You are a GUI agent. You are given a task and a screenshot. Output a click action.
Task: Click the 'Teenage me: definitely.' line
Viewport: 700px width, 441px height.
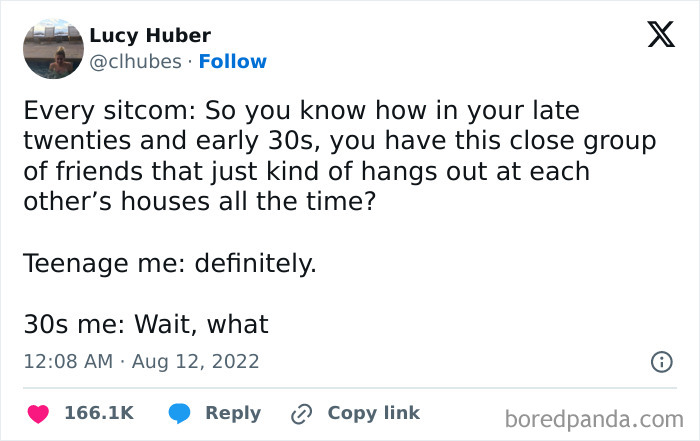point(168,264)
